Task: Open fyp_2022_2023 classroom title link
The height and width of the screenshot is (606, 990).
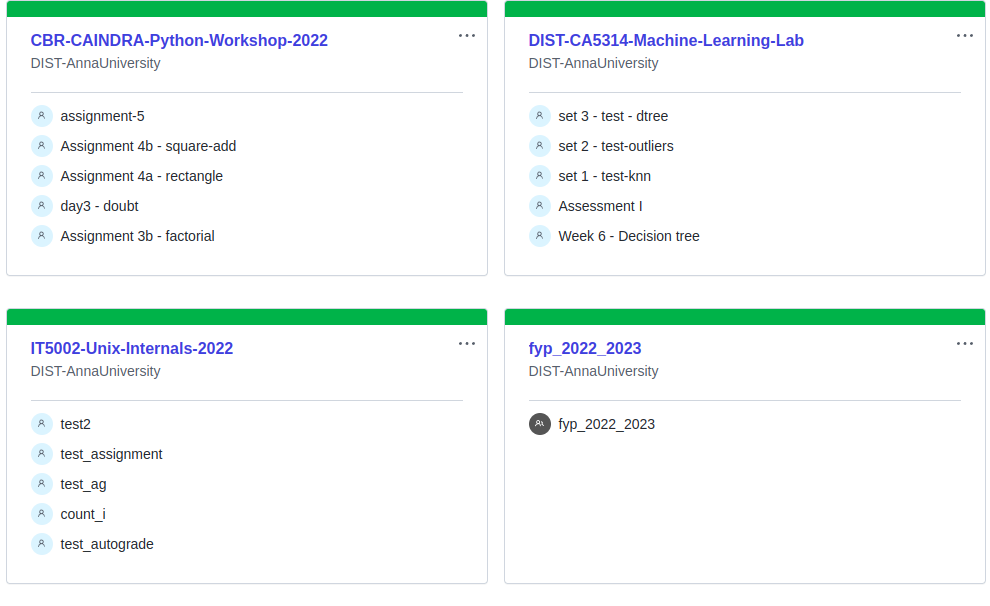Action: [585, 348]
